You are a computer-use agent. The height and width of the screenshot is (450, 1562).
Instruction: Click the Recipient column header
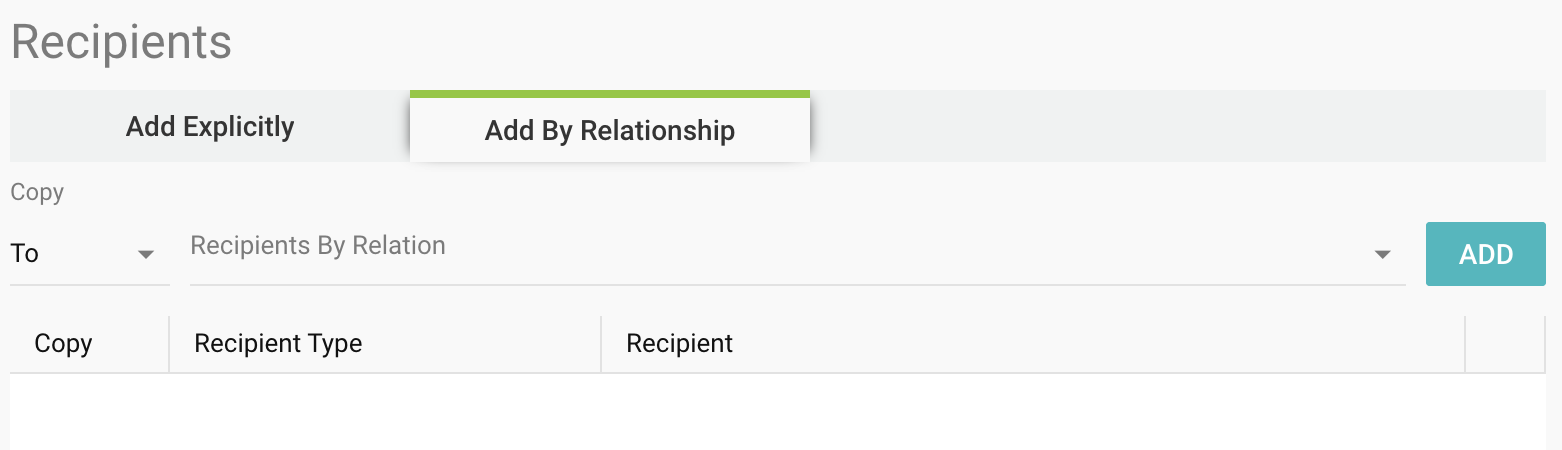coord(679,344)
